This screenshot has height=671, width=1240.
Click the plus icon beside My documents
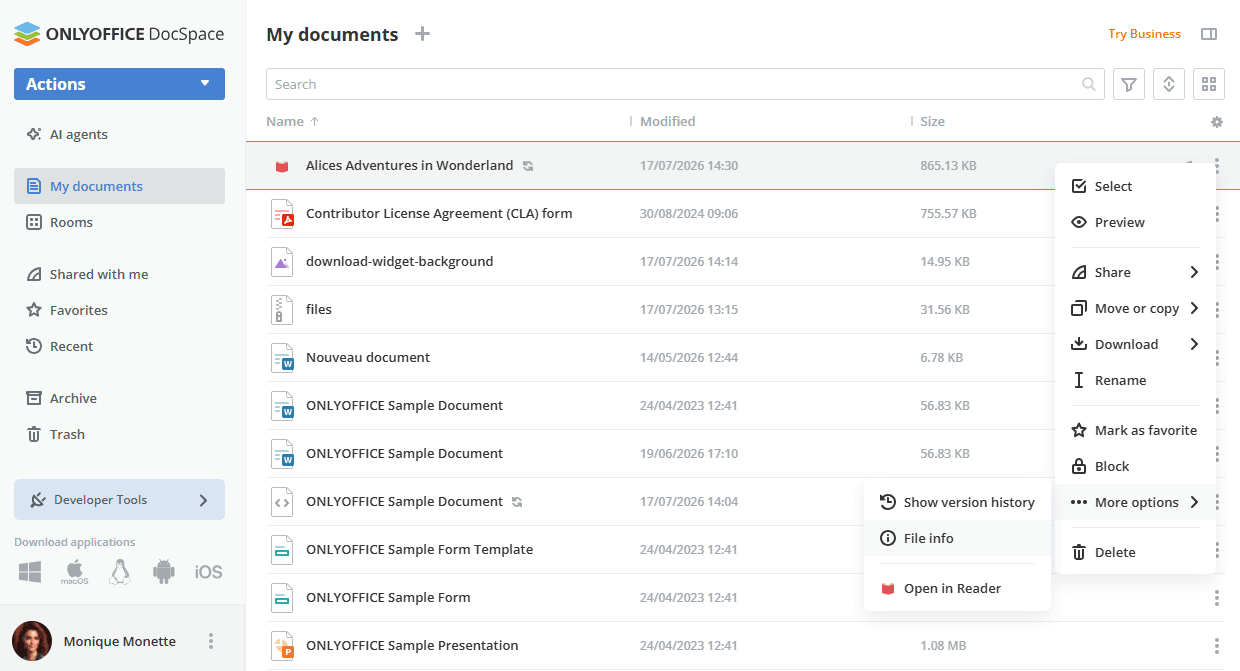point(423,34)
